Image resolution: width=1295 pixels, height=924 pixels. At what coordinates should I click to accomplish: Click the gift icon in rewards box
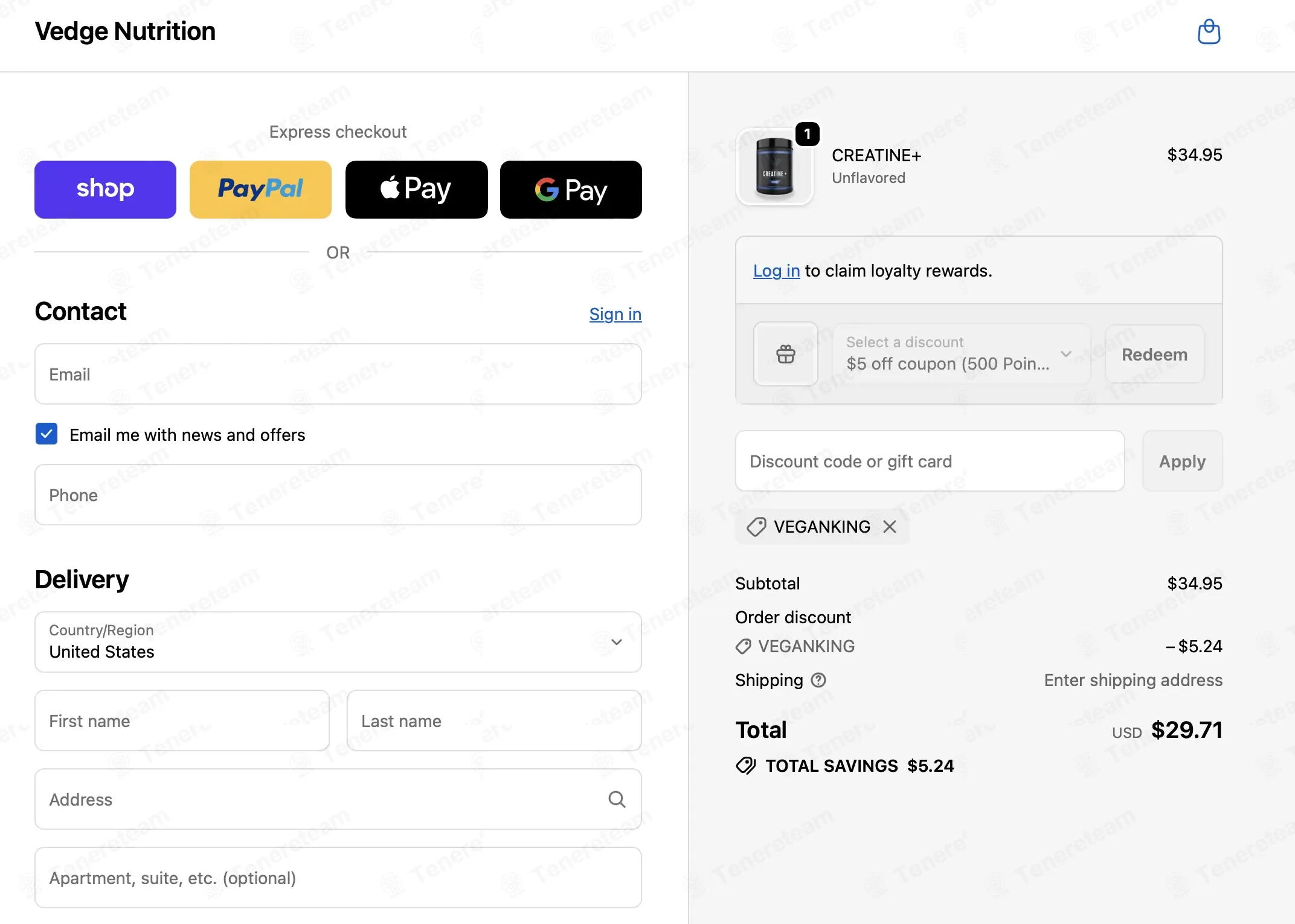[785, 354]
